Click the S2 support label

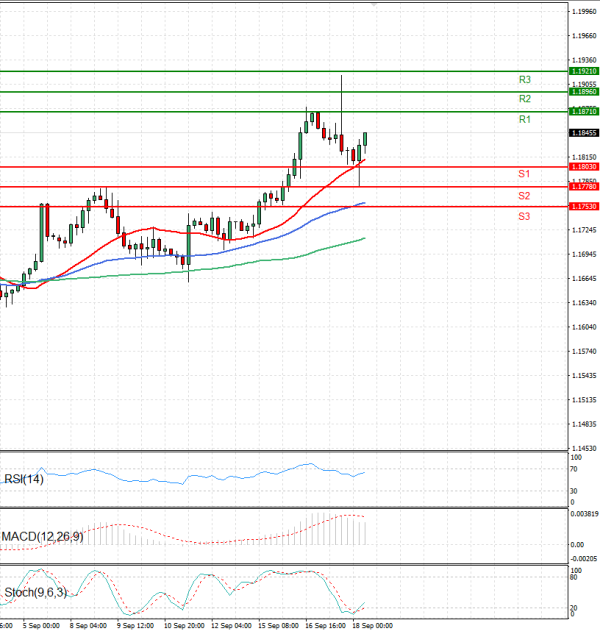(524, 196)
